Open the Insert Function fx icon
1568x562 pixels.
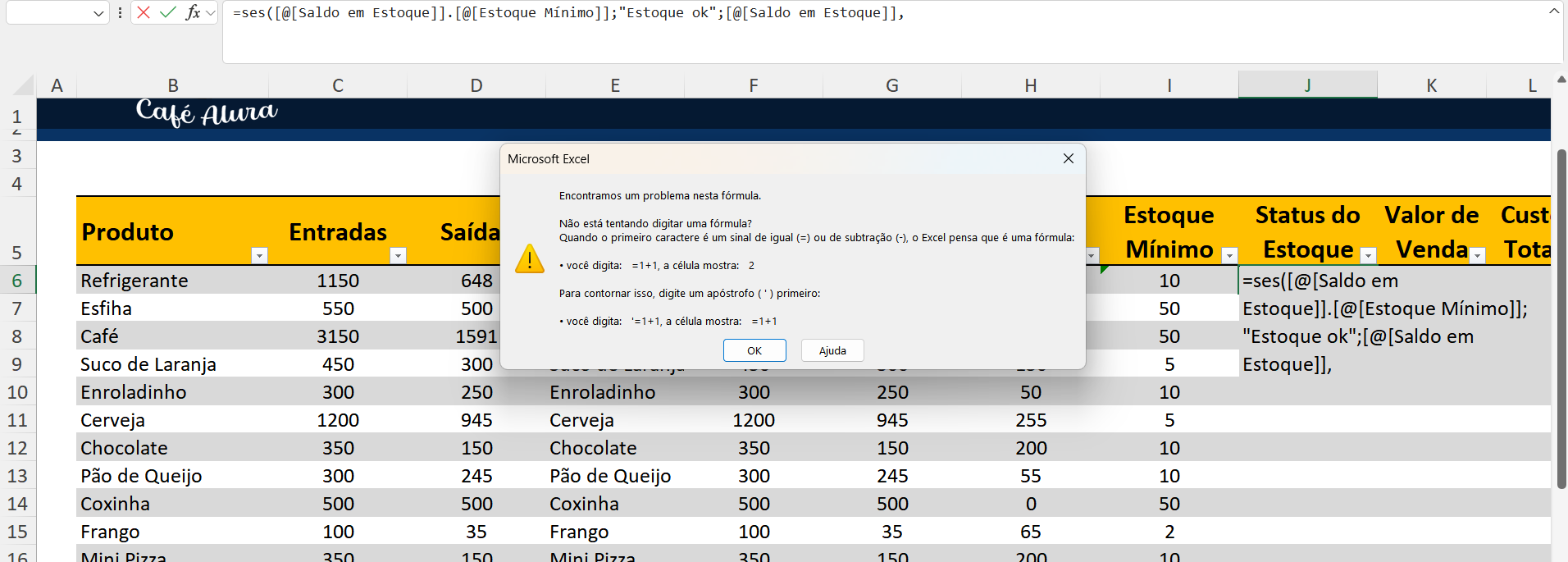click(193, 12)
